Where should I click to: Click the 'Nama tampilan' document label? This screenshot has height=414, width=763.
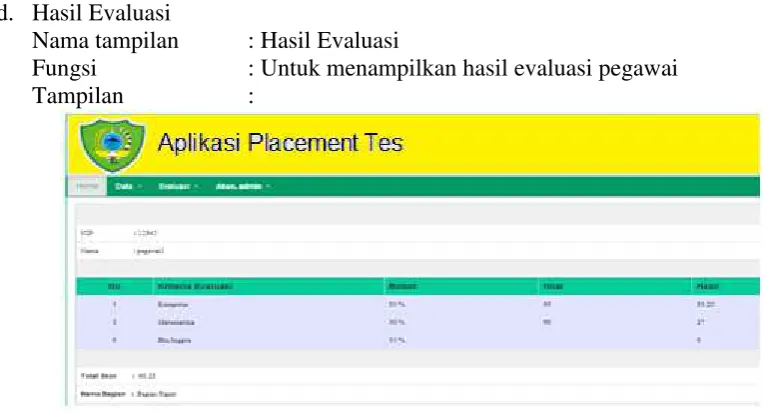106,40
